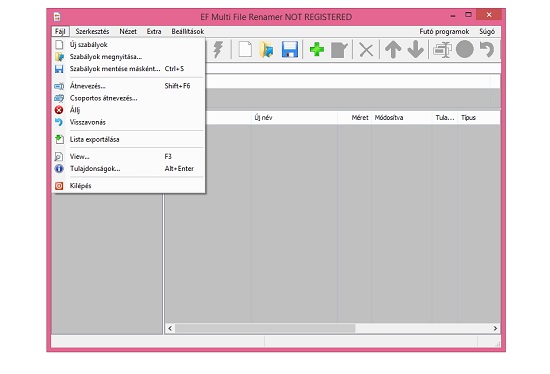Image resolution: width=550 pixels, height=374 pixels.
Task: Open View... from the Fájl menu
Action: tap(128, 156)
